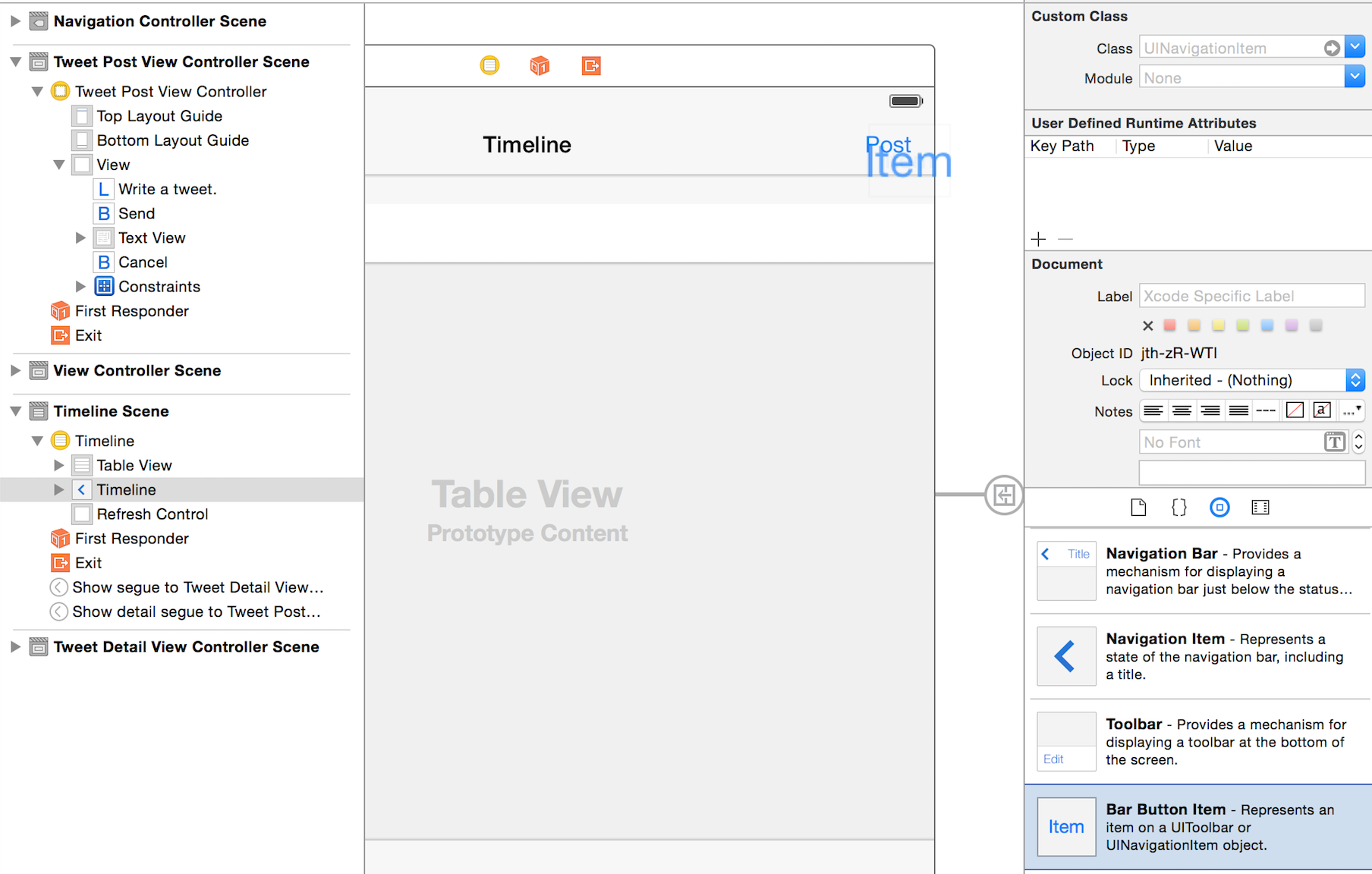Select Navigation Item in the object library

[1197, 656]
